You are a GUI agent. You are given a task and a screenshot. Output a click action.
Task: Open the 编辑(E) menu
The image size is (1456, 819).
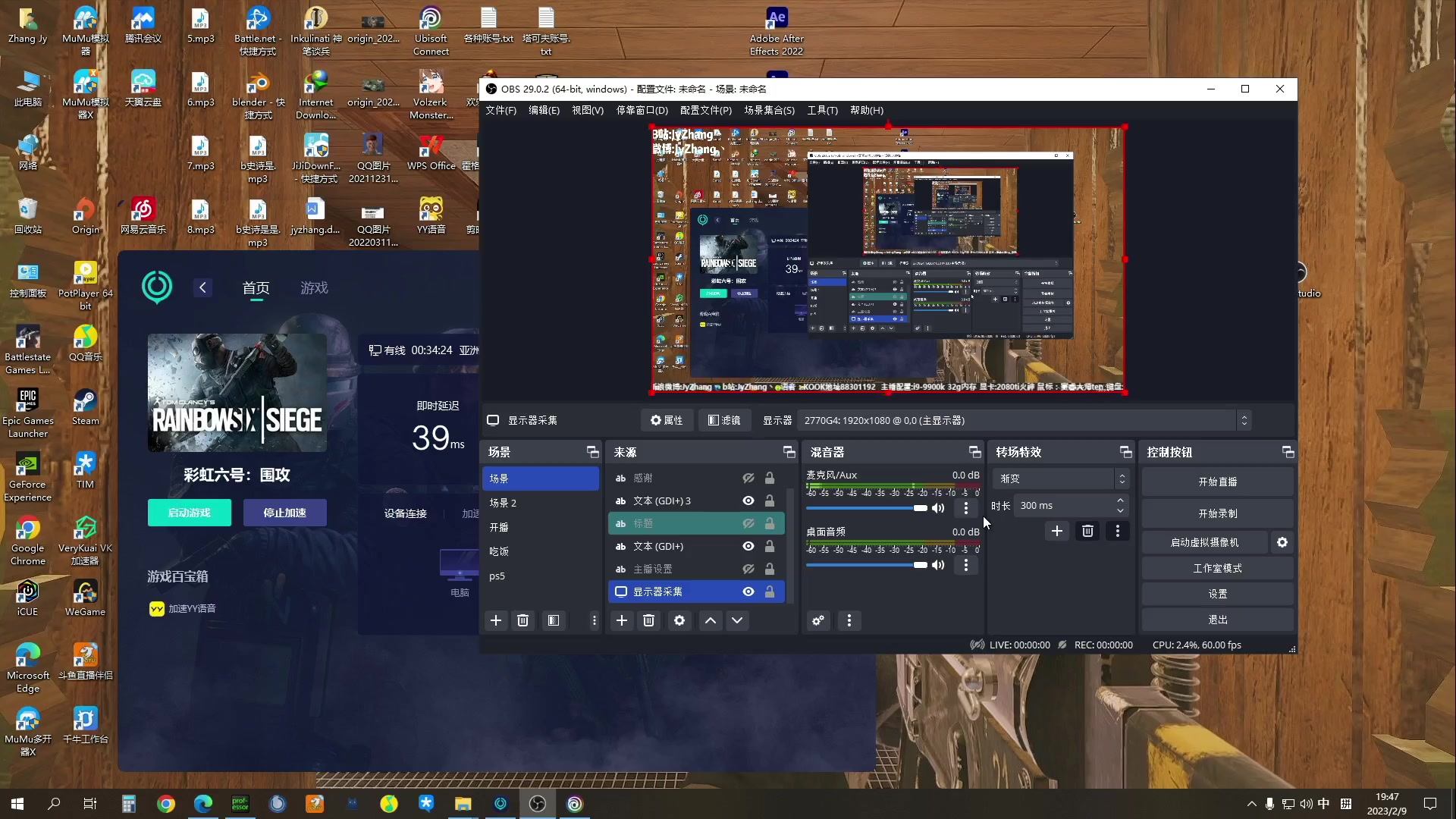point(544,110)
